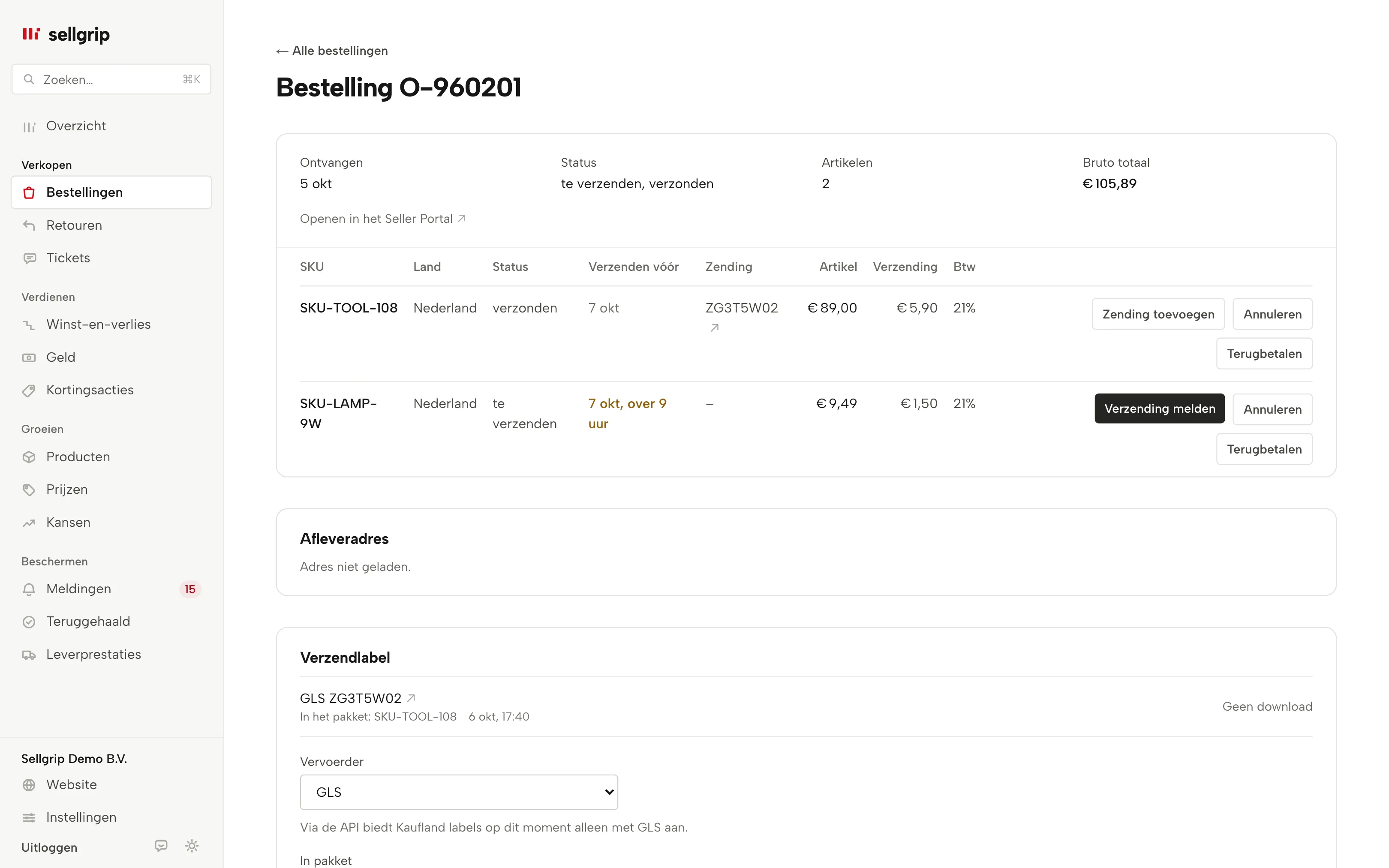Open GLS ZG3T5W02 label tracking link

click(x=358, y=699)
